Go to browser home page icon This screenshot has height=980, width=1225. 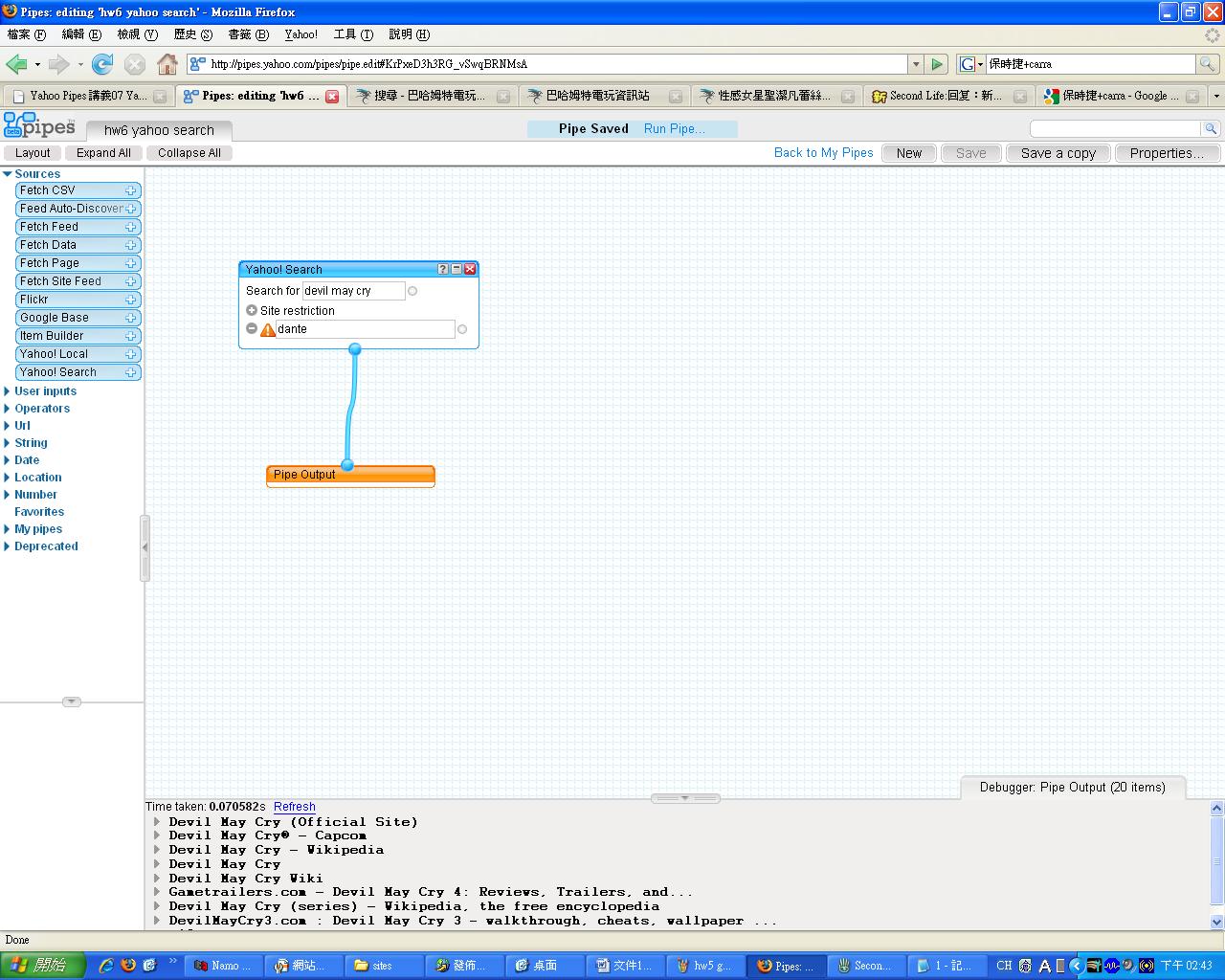click(x=167, y=64)
